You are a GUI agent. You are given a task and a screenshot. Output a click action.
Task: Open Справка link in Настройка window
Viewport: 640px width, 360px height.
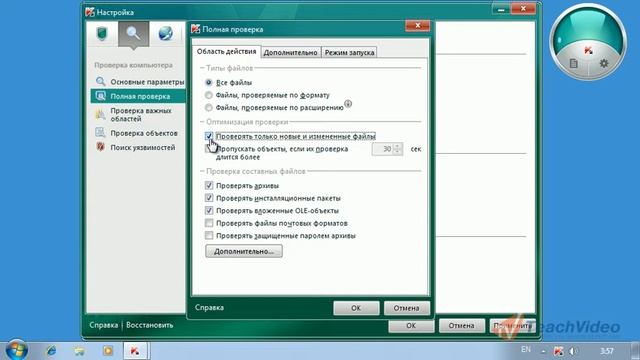104,325
